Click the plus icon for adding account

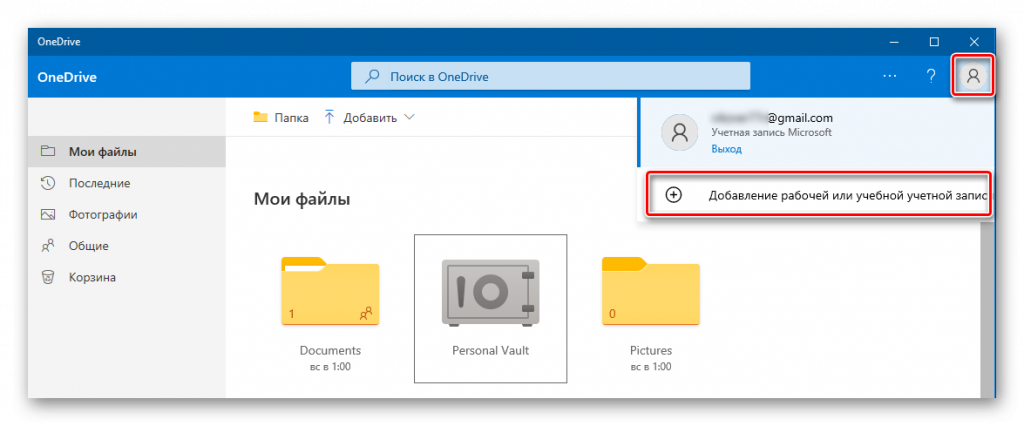(x=674, y=195)
